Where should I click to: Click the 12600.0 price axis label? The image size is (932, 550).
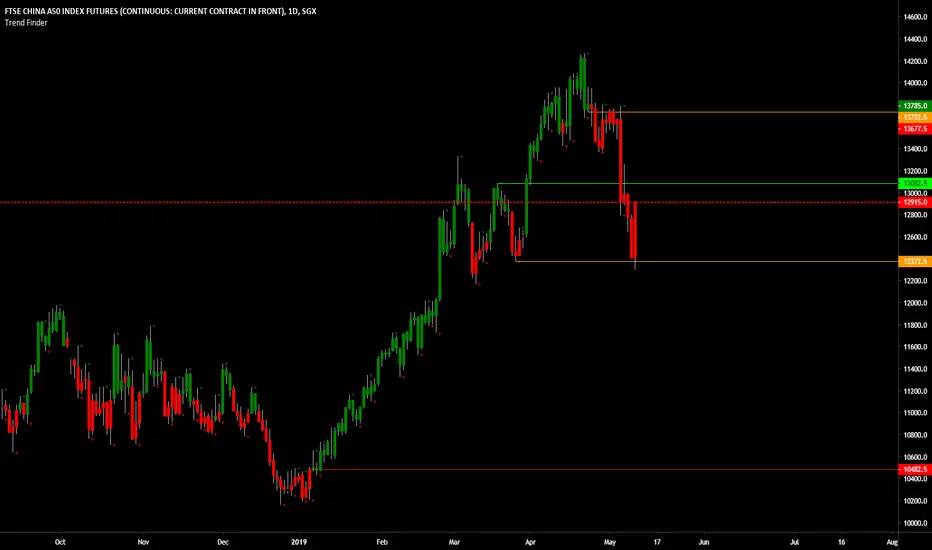pyautogui.click(x=916, y=237)
